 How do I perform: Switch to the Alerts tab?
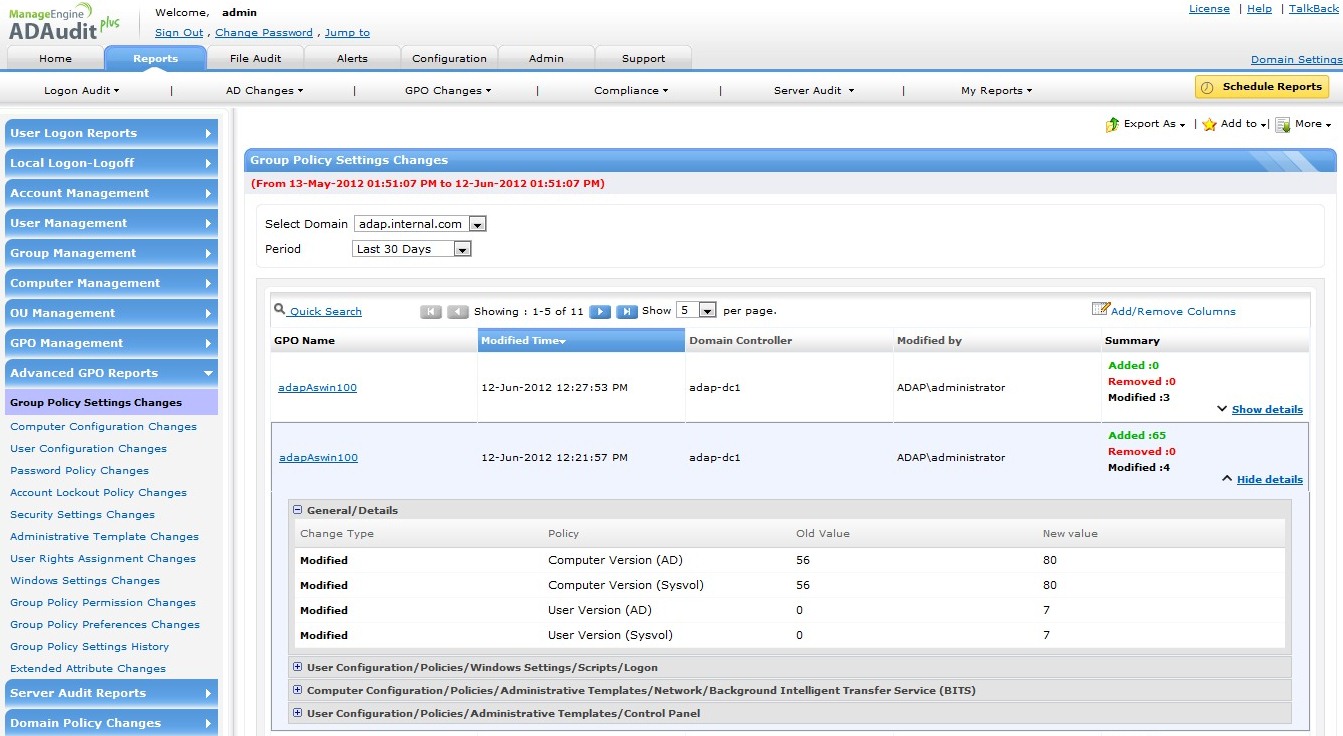click(352, 58)
